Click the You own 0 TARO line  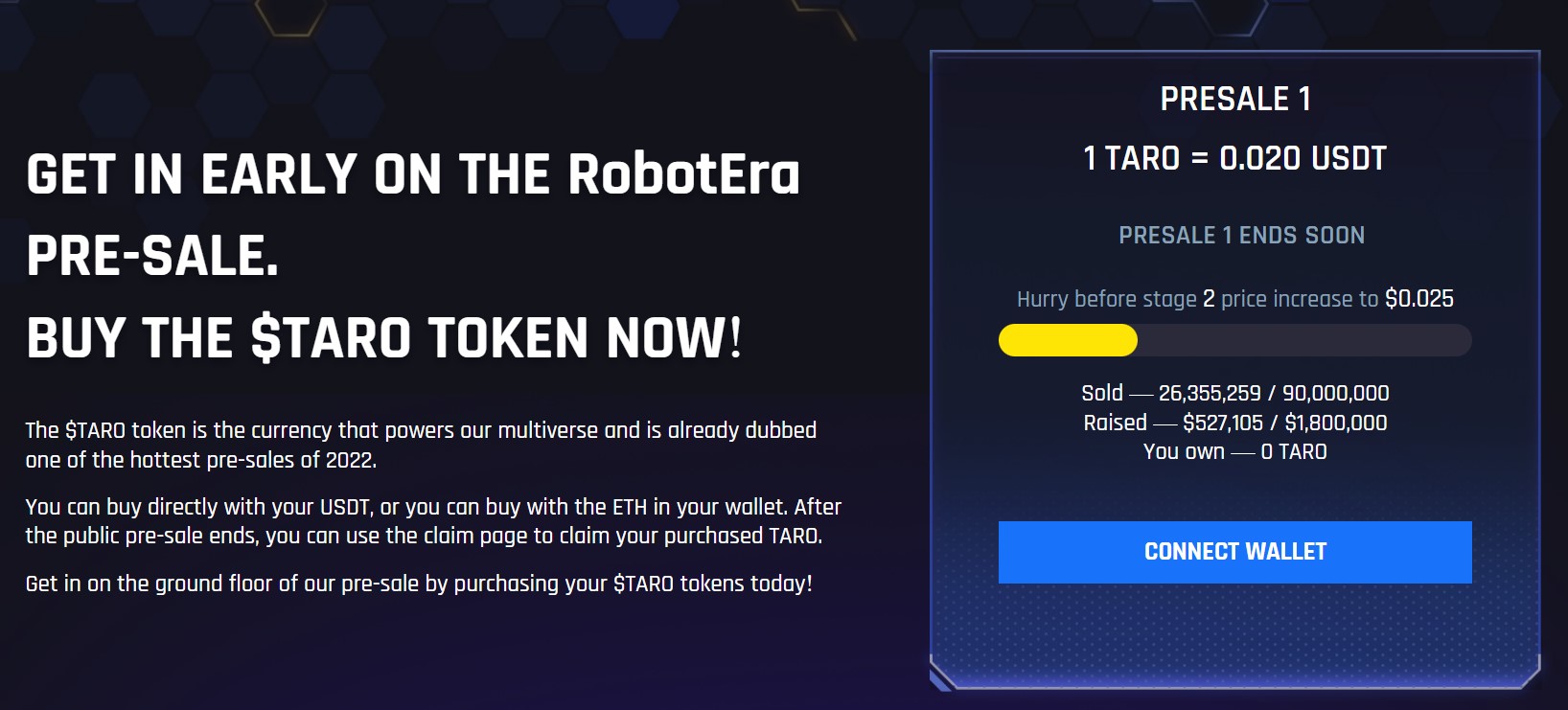(x=1235, y=451)
